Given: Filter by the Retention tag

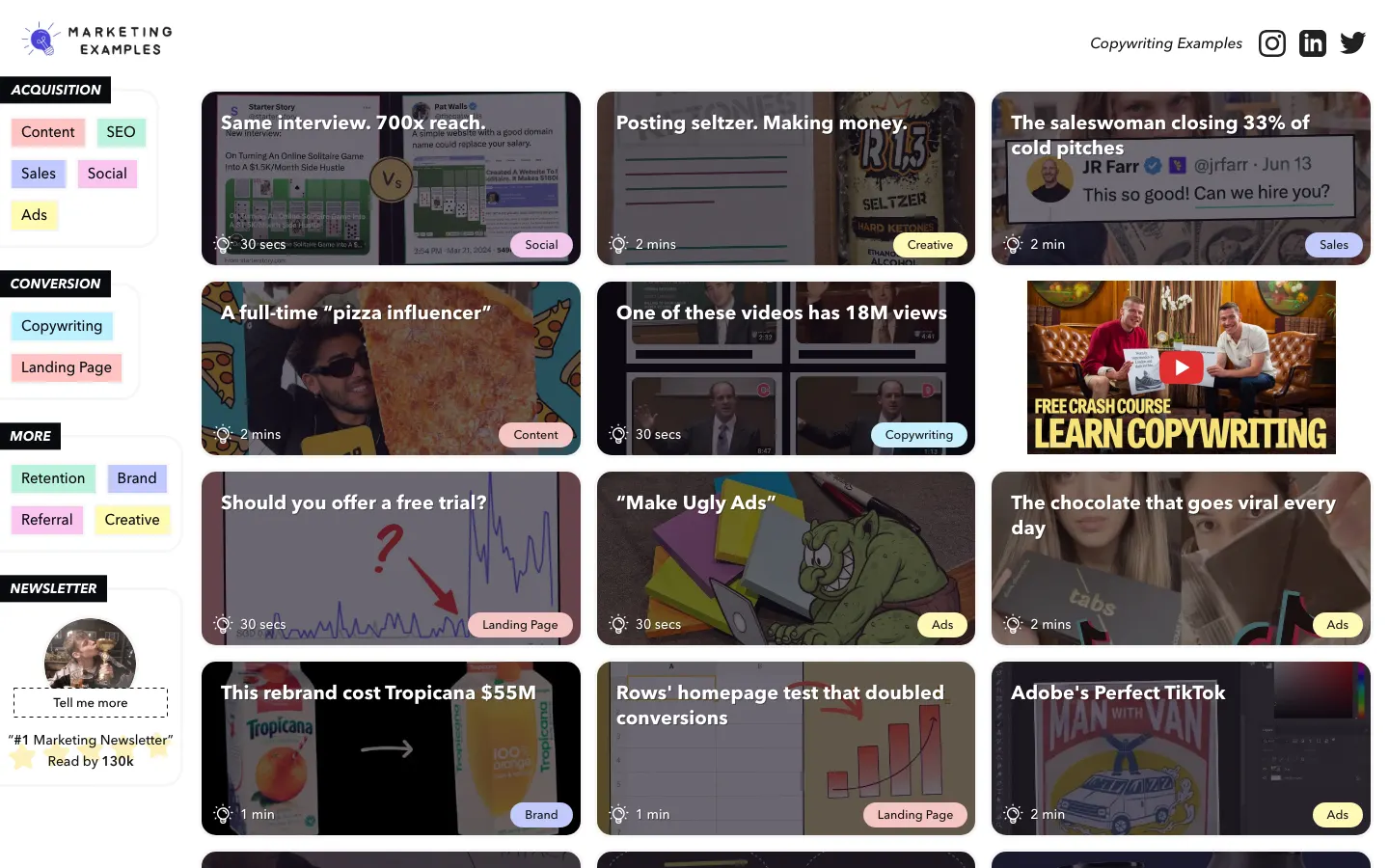Looking at the screenshot, I should (53, 478).
